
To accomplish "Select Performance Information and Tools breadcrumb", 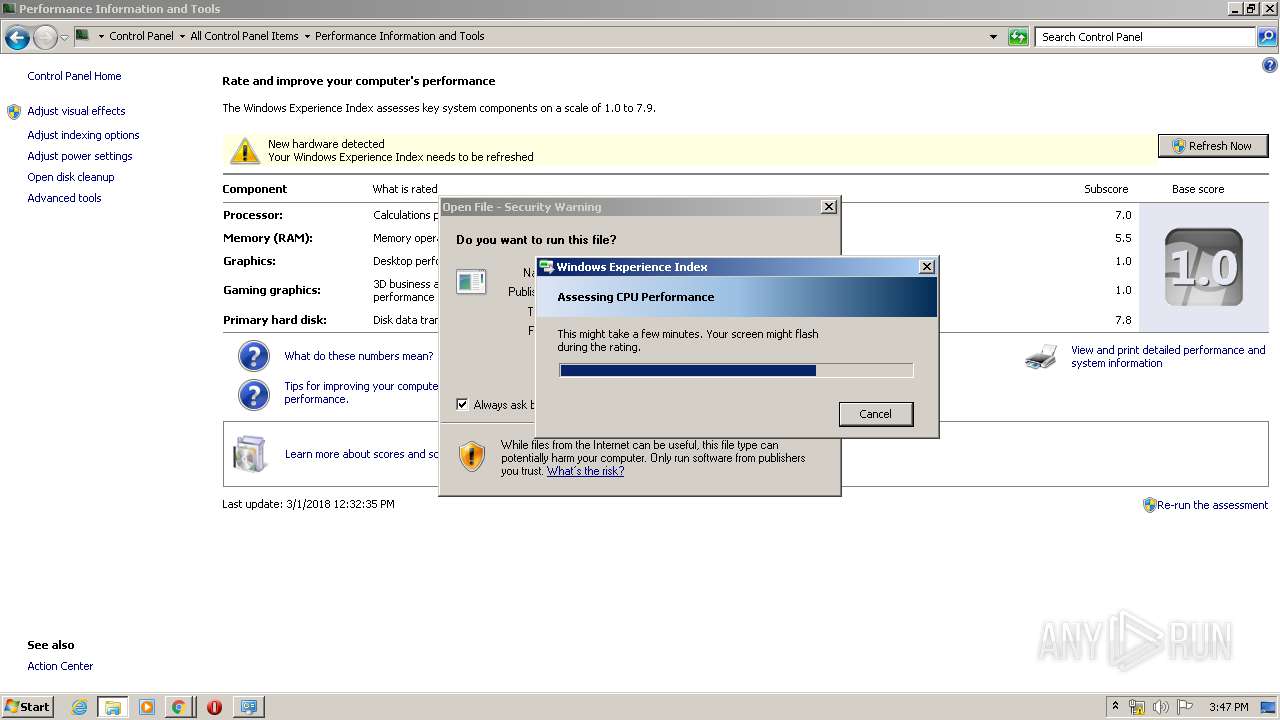I will (399, 36).
